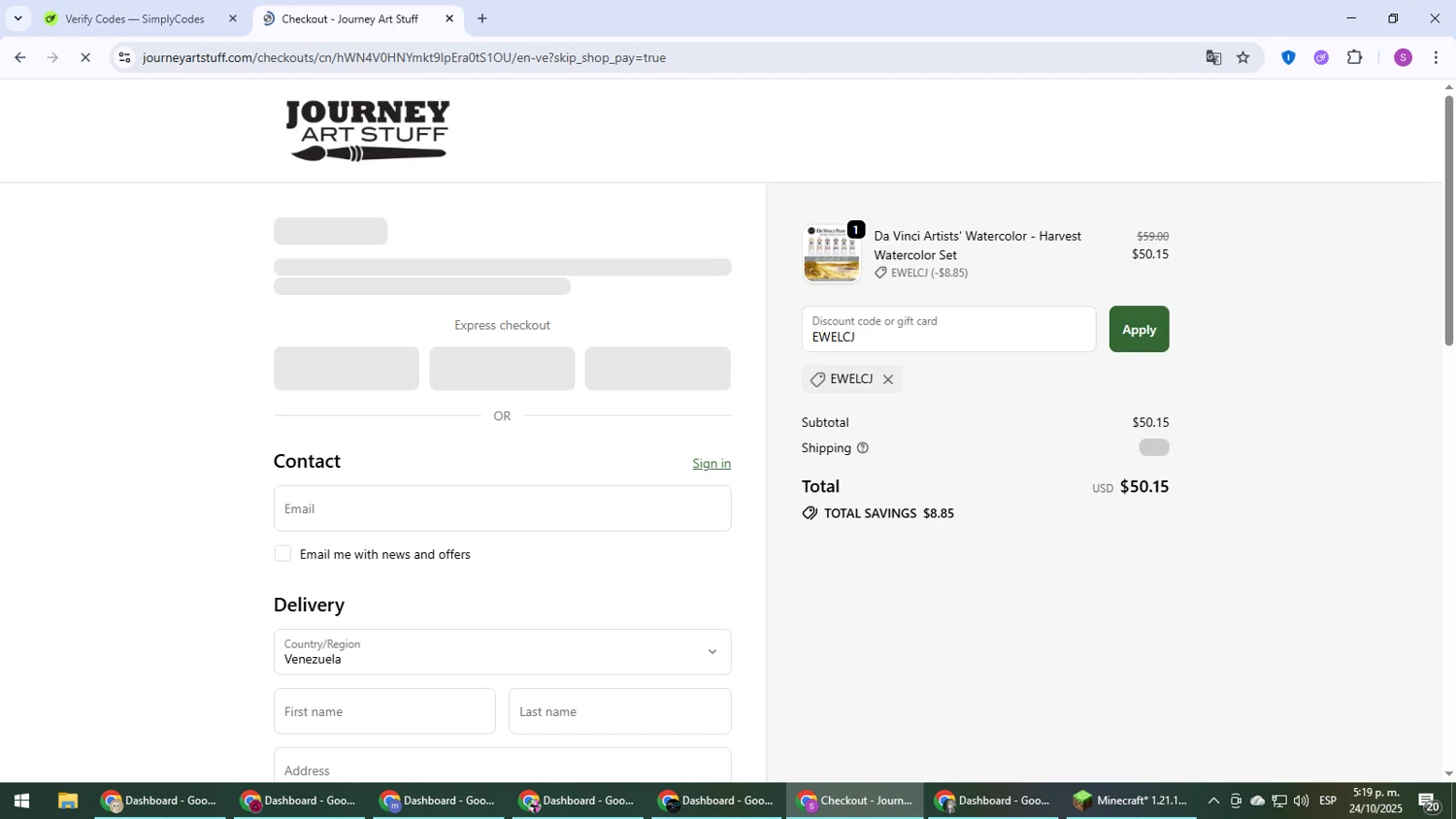Open the Extensions puzzle menu
1456x819 pixels.
(1355, 58)
